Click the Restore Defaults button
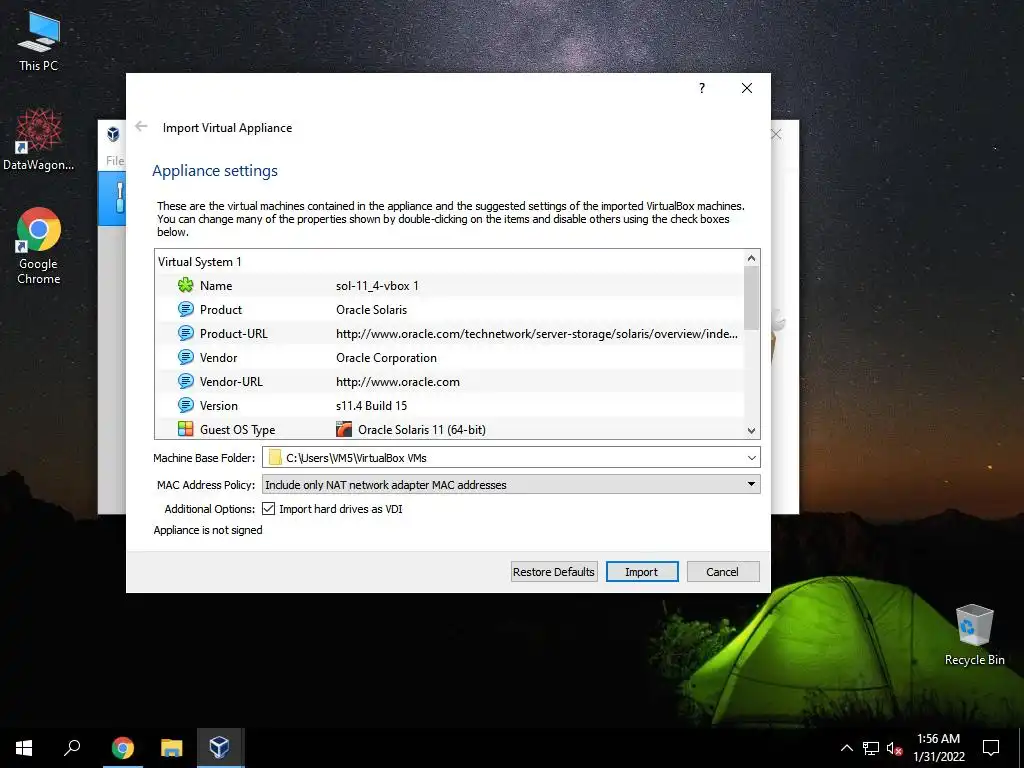 [554, 571]
